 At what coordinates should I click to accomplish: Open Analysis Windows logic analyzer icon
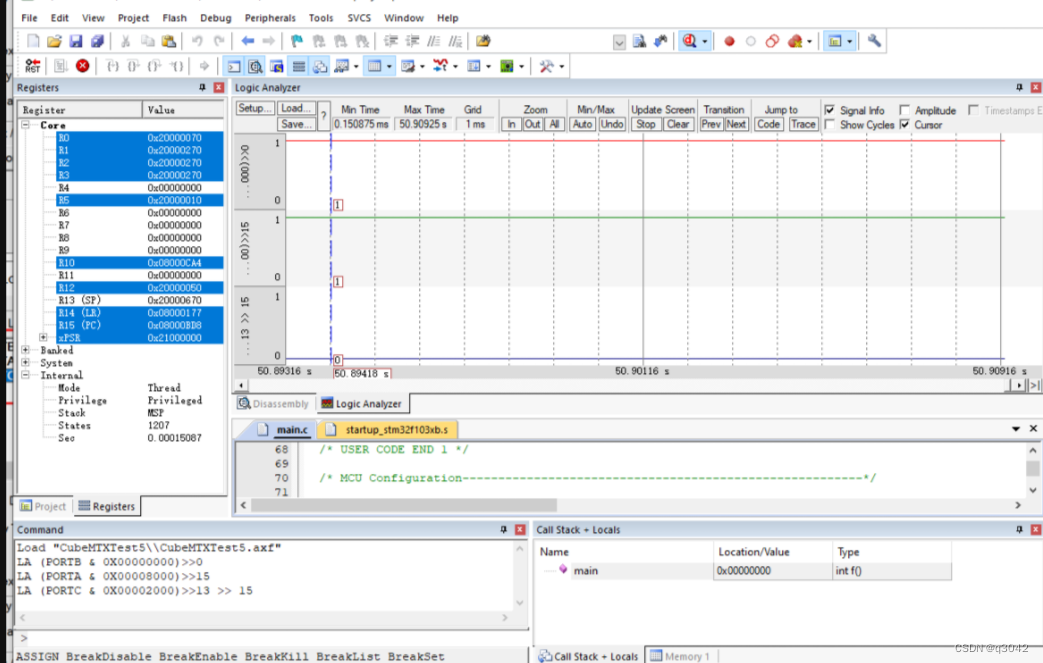pos(440,66)
